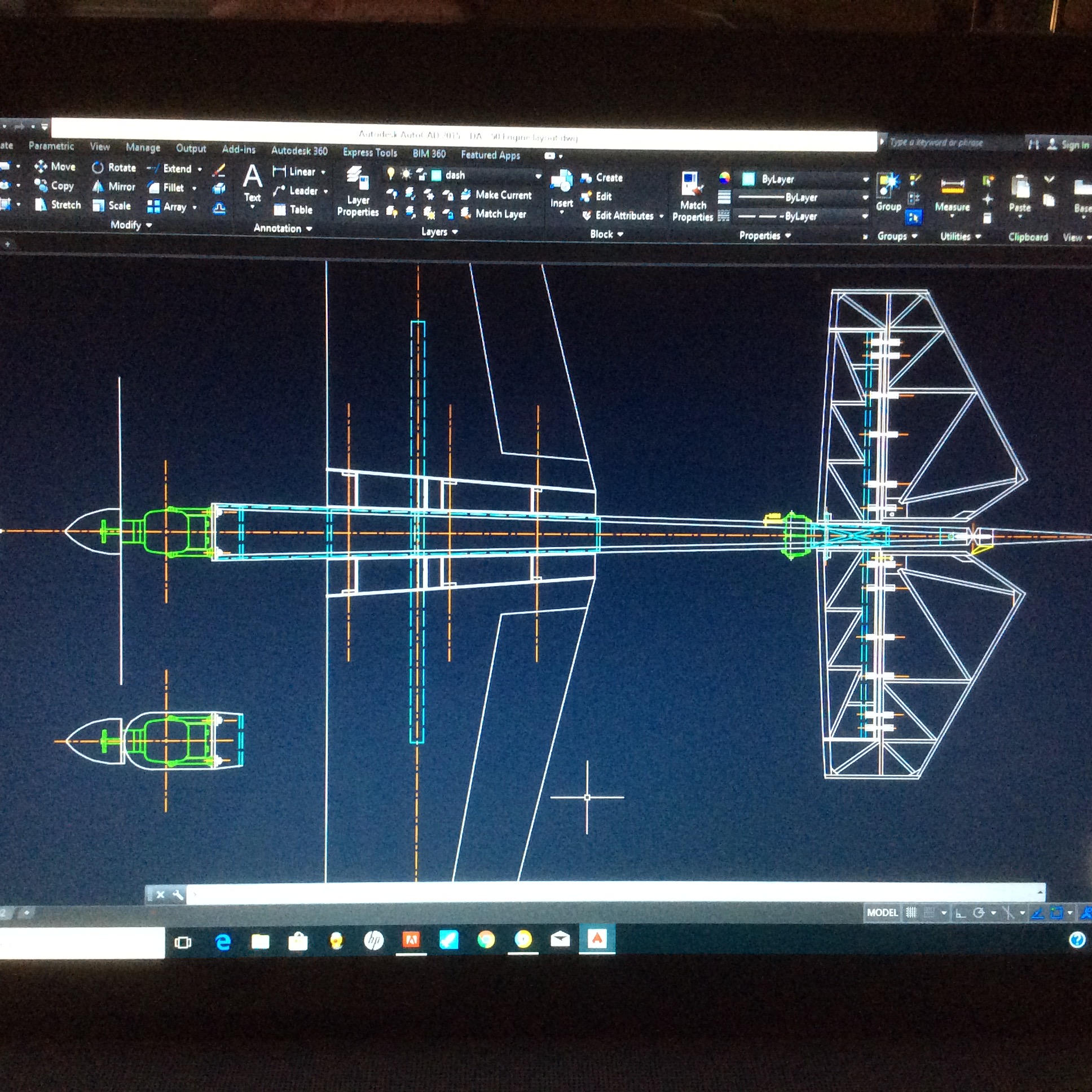
Task: Click the Make Current button
Action: pos(497,196)
